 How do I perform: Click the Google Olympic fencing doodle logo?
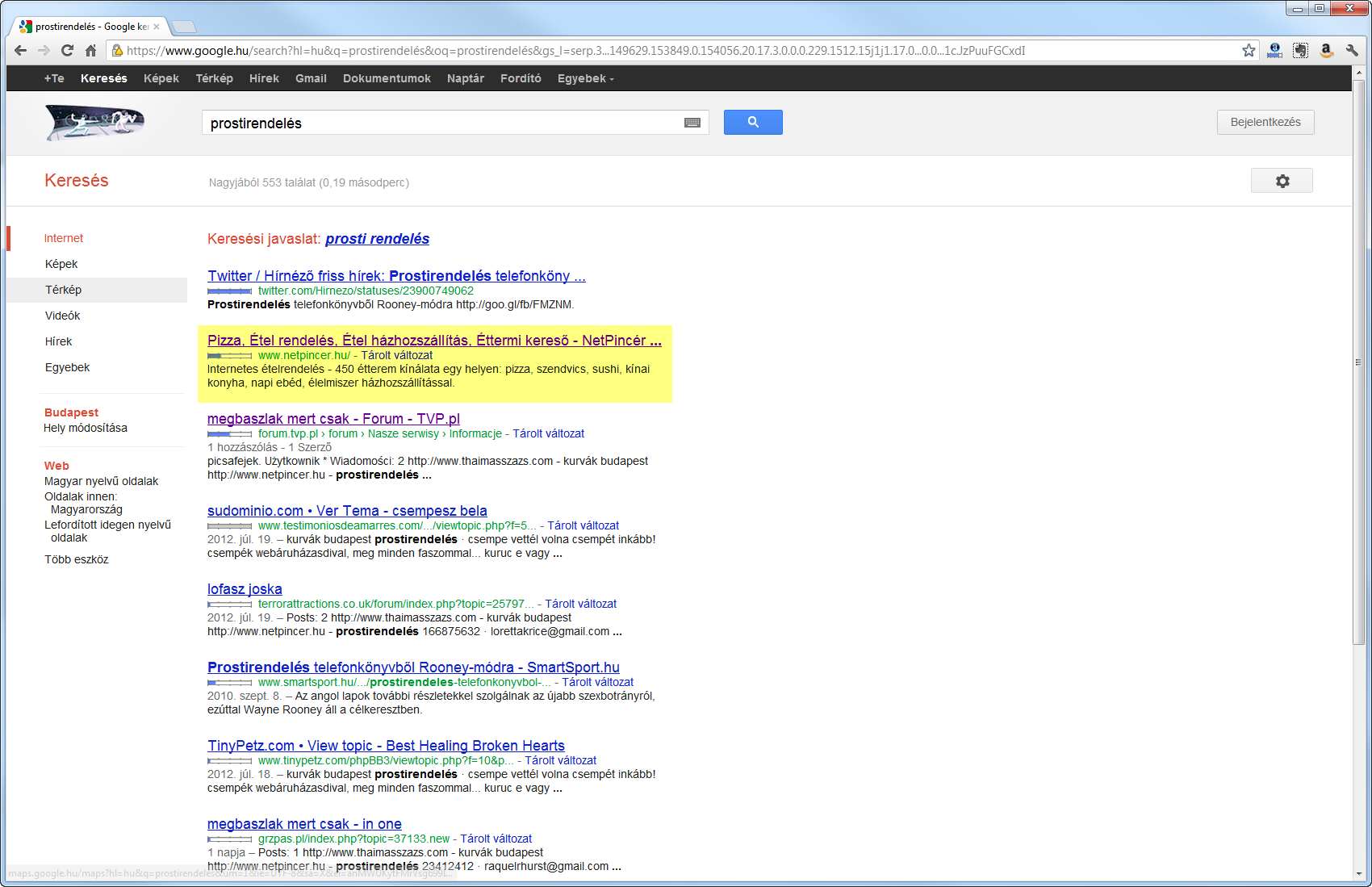click(x=94, y=123)
